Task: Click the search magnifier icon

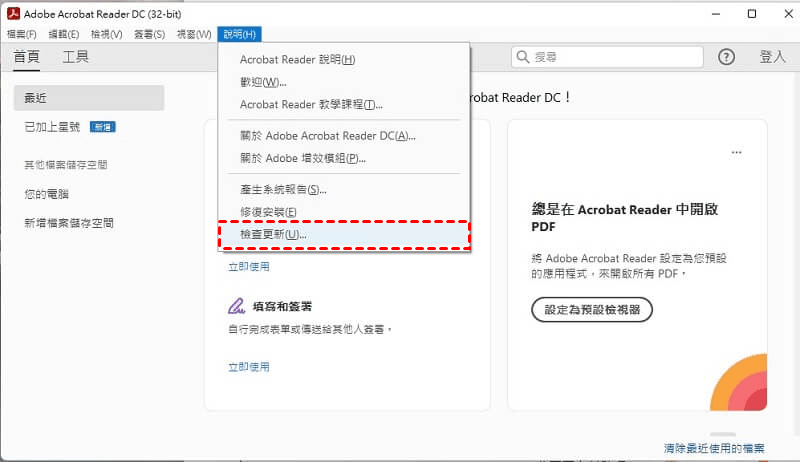Action: pyautogui.click(x=522, y=57)
